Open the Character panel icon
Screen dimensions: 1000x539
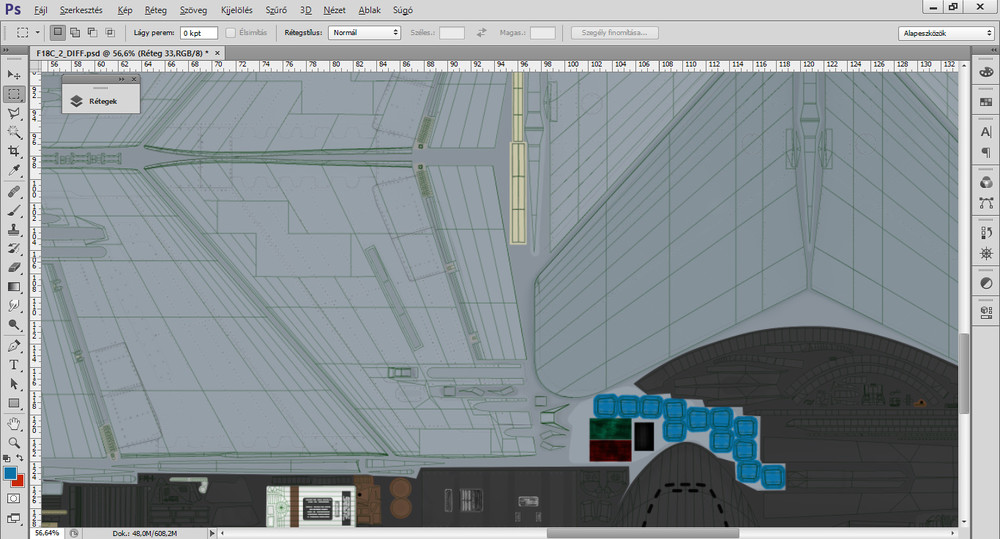(986, 132)
